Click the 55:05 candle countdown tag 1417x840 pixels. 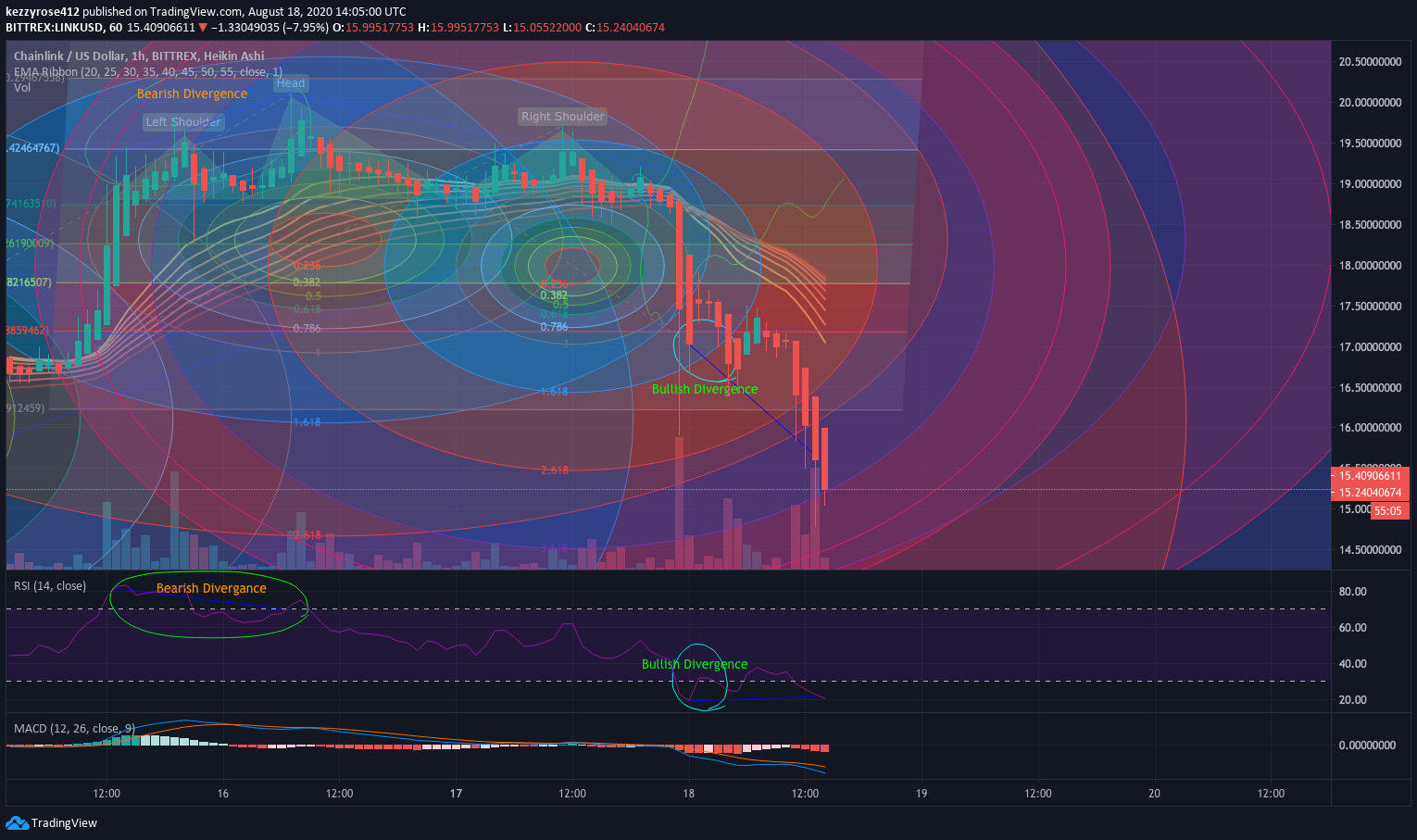pos(1388,510)
